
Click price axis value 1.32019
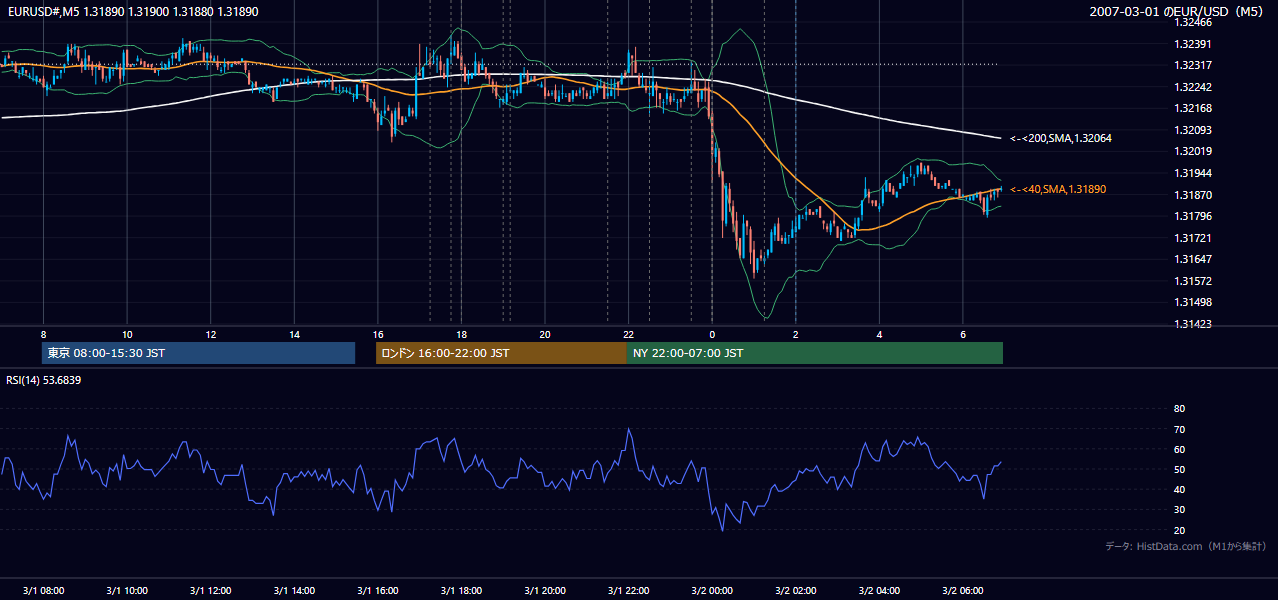click(1193, 151)
